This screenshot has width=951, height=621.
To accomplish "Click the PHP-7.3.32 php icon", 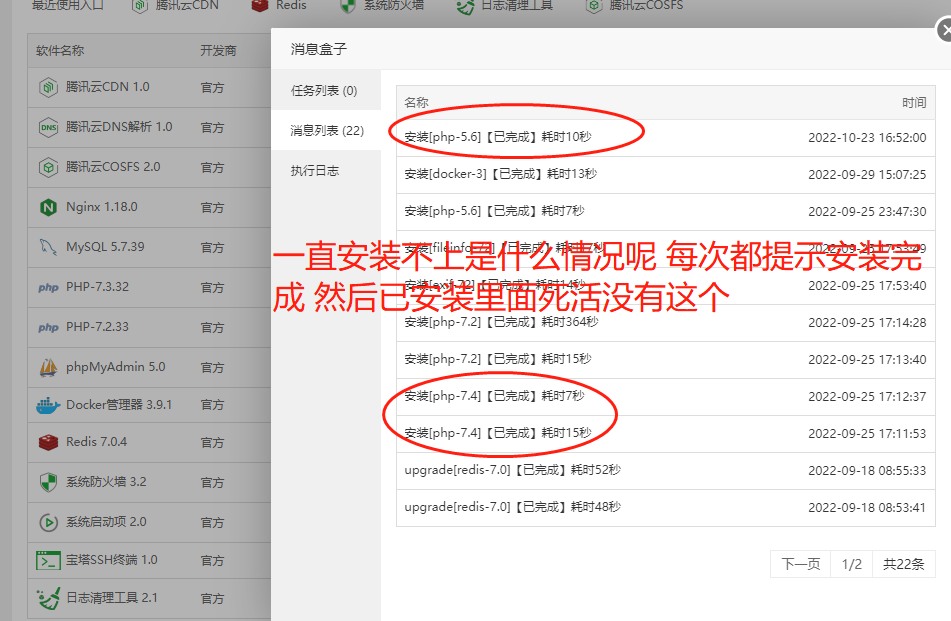I will 48,287.
